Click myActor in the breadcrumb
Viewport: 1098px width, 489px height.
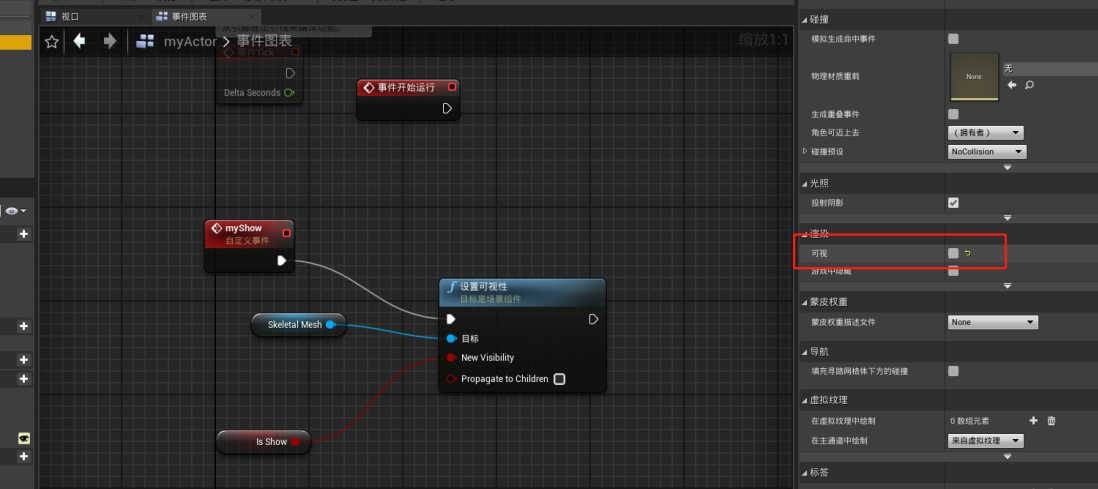(x=189, y=41)
